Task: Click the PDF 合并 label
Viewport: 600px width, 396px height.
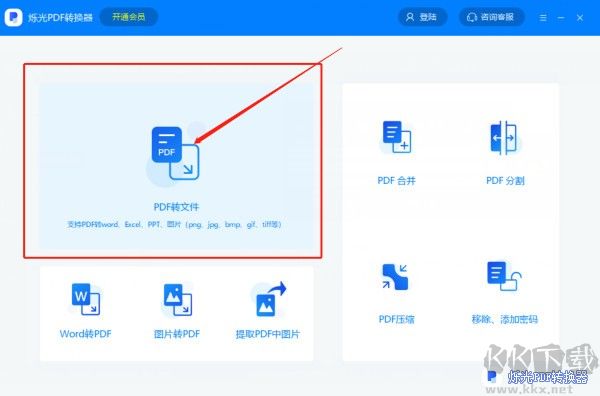Action: tap(396, 181)
